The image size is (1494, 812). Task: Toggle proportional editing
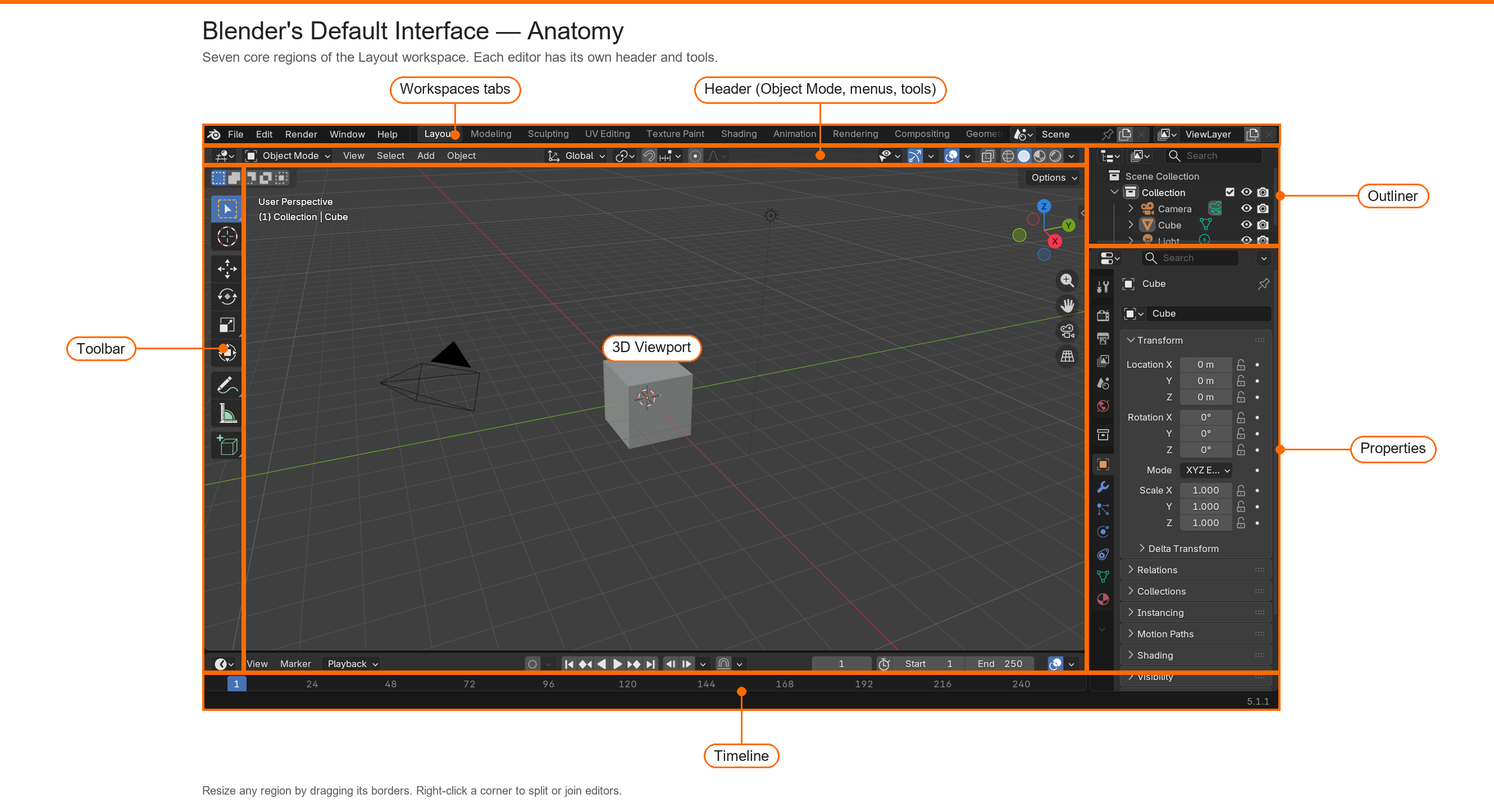click(x=695, y=156)
